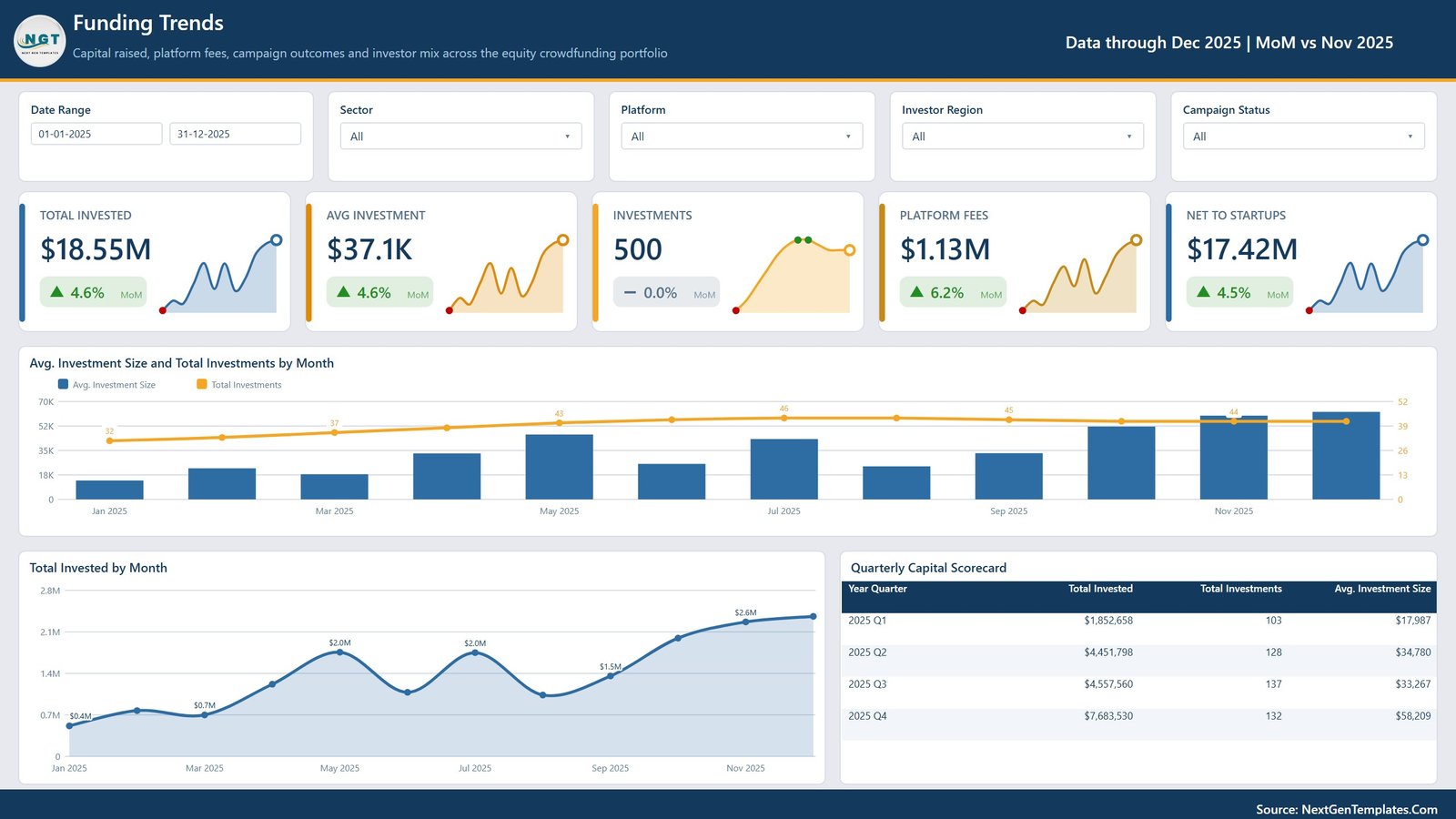The width and height of the screenshot is (1456, 819).
Task: Sort by Year Quarter column header
Action: [877, 589]
